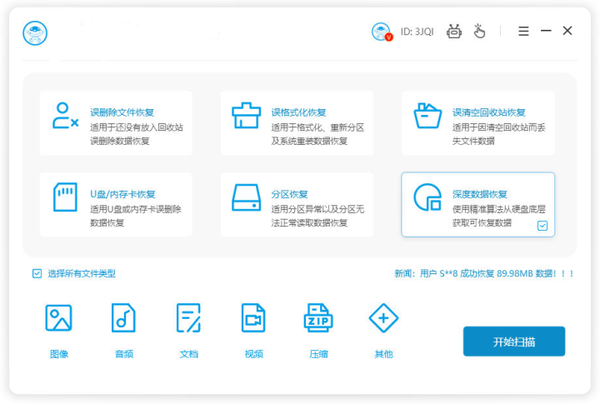Select the U盘/内存卡恢复 SD card icon
This screenshot has height=404, width=600.
pos(65,197)
